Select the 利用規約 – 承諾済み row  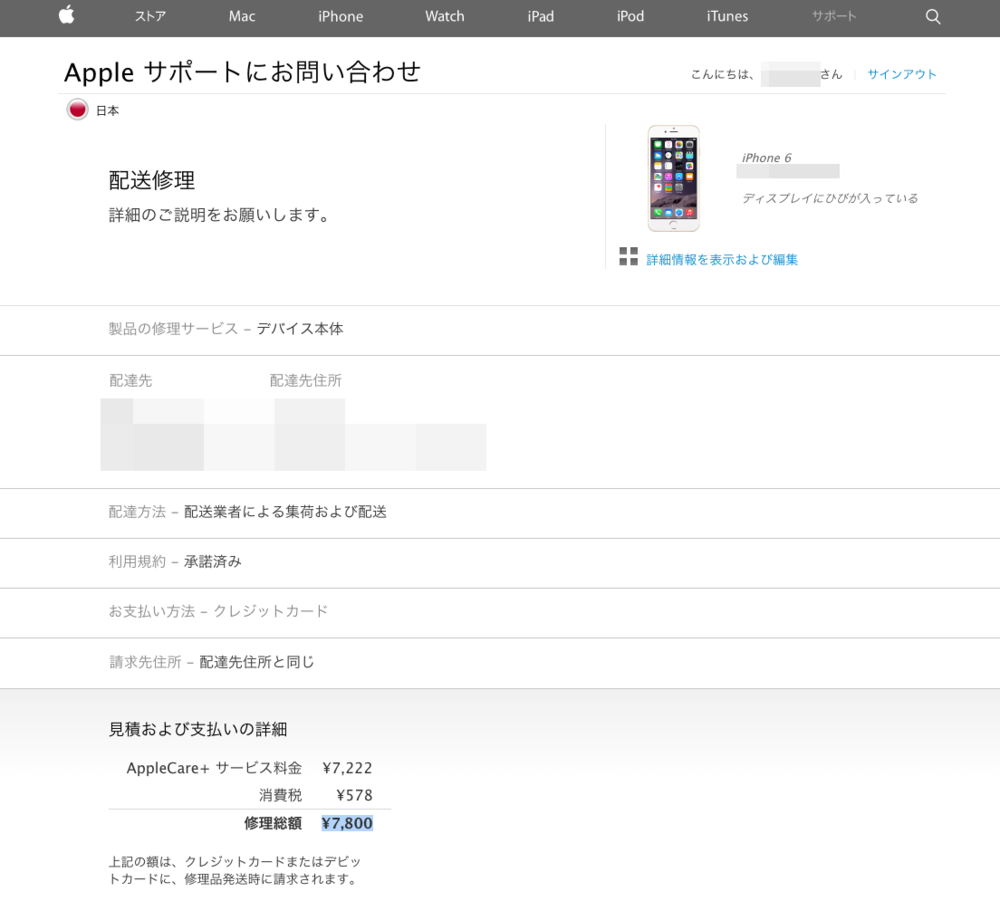[500, 562]
